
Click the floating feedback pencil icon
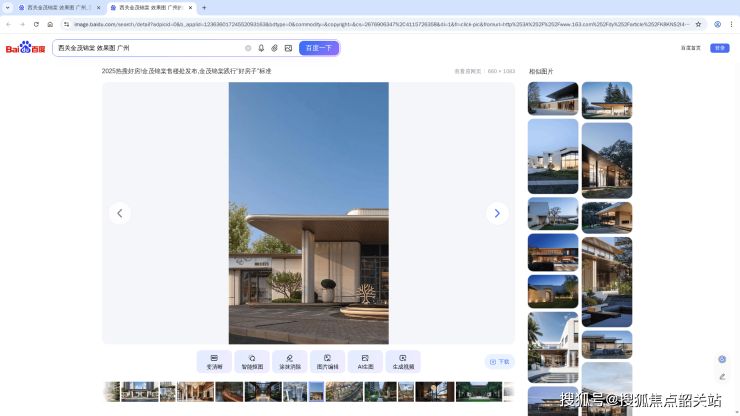[x=722, y=377]
